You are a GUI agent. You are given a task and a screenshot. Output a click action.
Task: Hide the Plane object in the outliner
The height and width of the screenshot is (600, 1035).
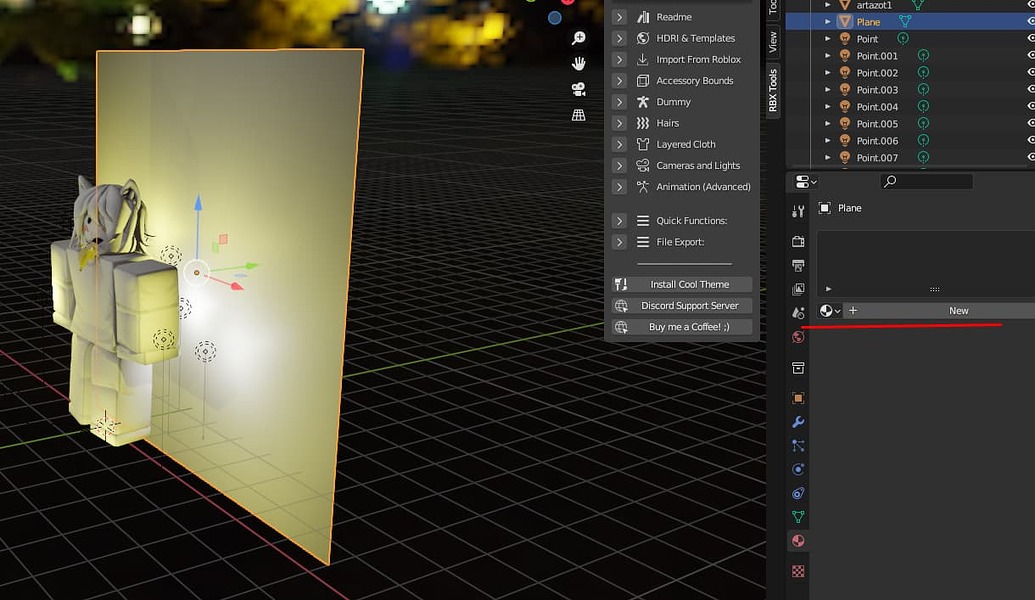(1030, 22)
